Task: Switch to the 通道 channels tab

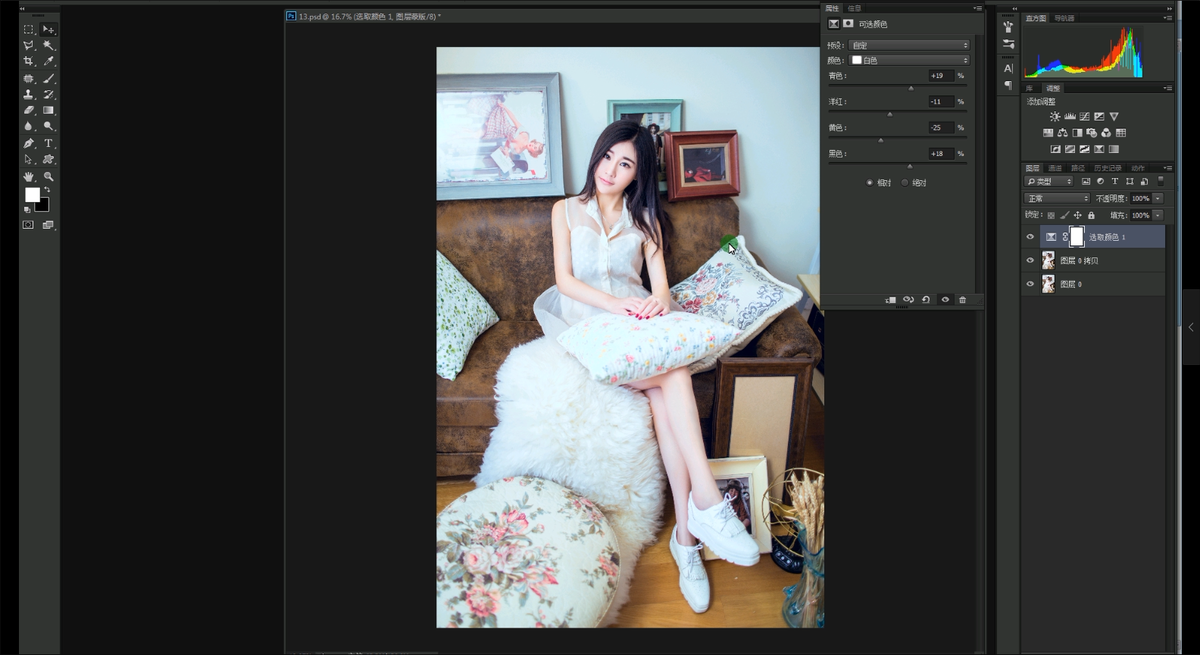Action: coord(1055,168)
